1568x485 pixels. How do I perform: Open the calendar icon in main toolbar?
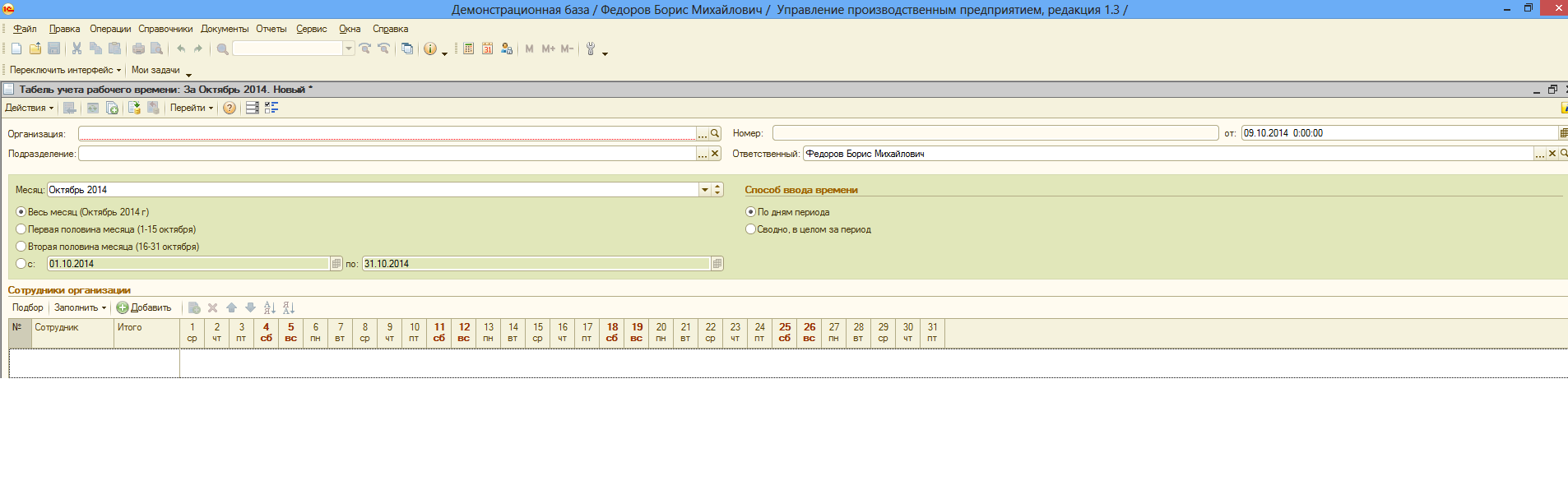click(487, 49)
